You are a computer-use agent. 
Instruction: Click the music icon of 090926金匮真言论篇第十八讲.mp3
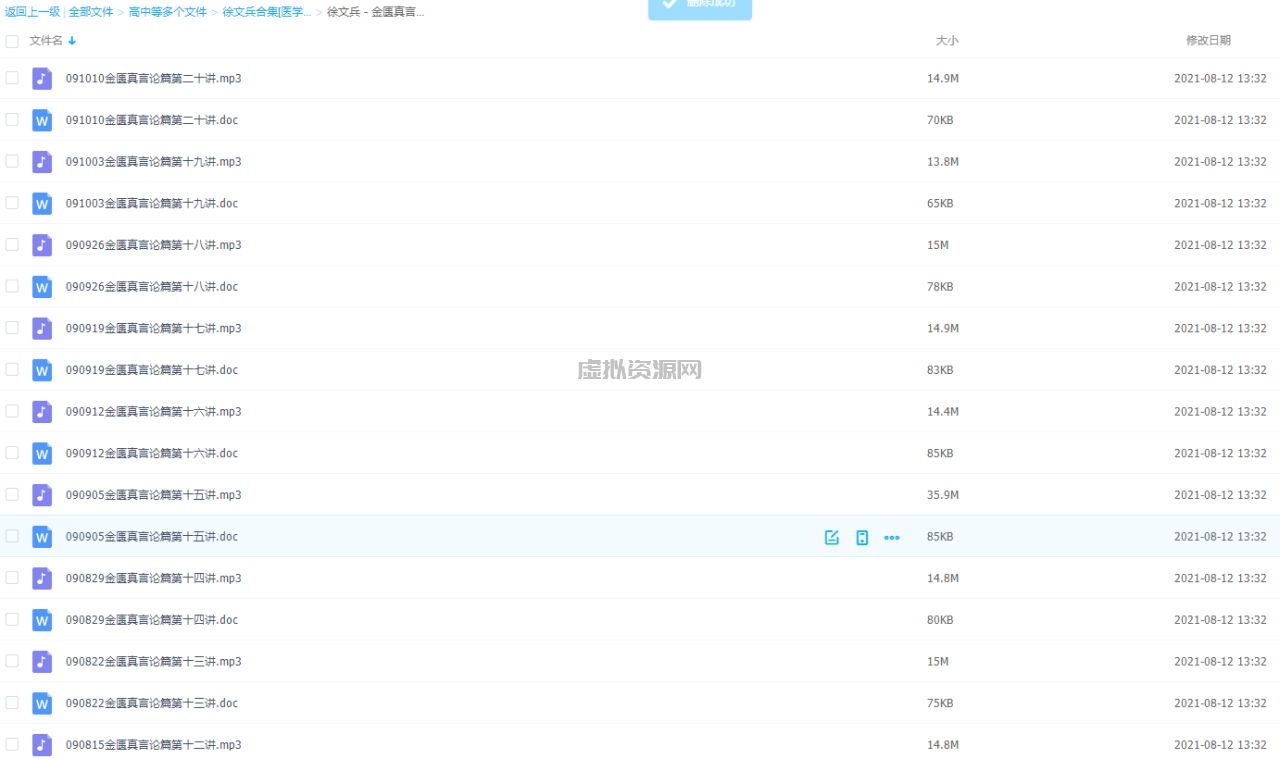click(x=42, y=245)
